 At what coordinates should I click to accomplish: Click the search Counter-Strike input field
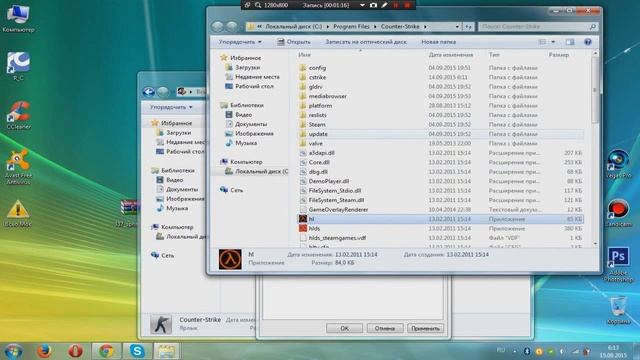coord(538,27)
